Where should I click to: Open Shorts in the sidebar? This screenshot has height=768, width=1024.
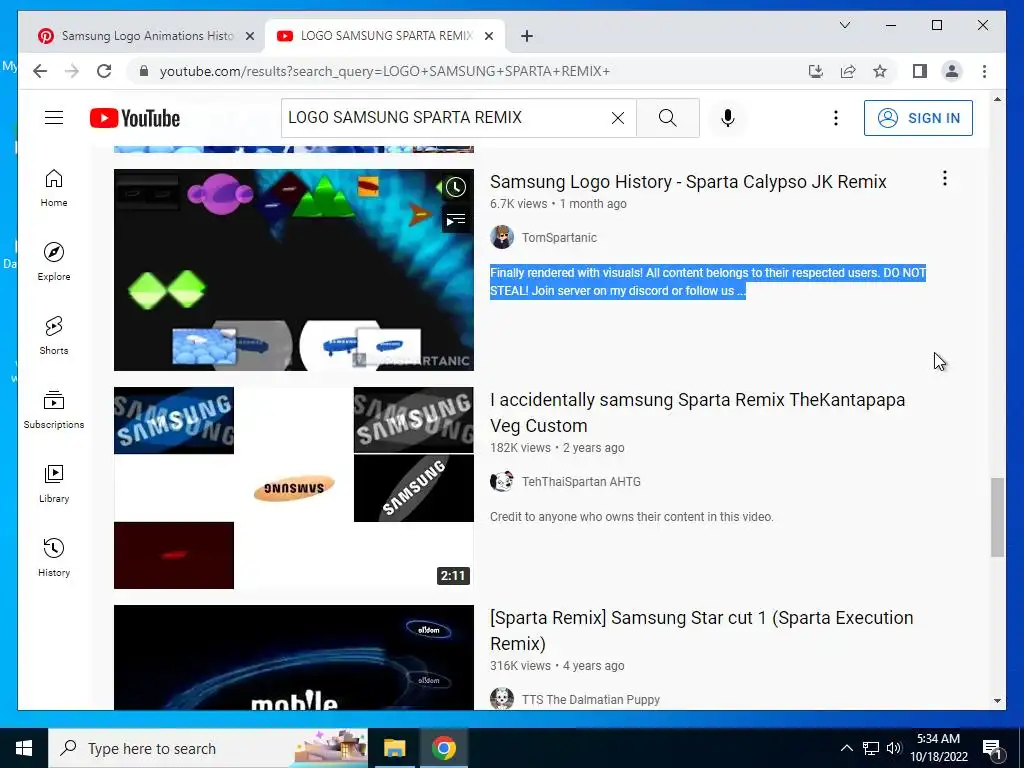pyautogui.click(x=54, y=336)
